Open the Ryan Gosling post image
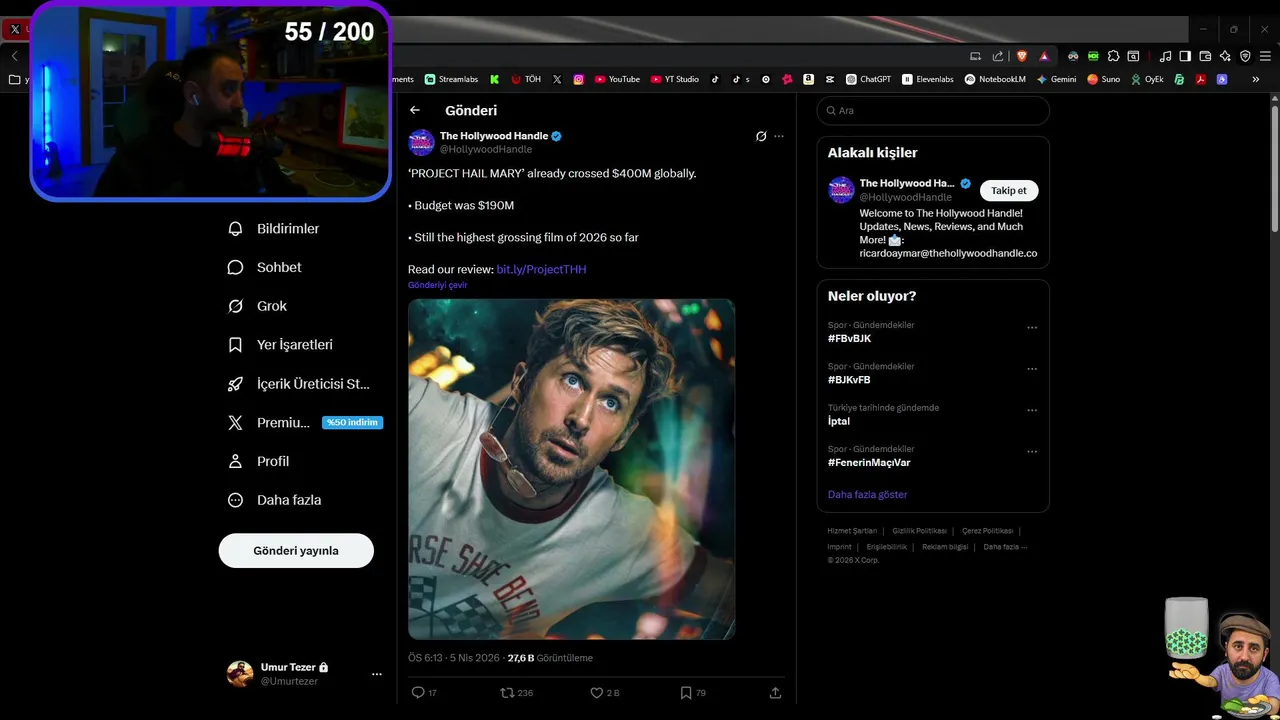Viewport: 1280px width, 720px height. point(571,469)
